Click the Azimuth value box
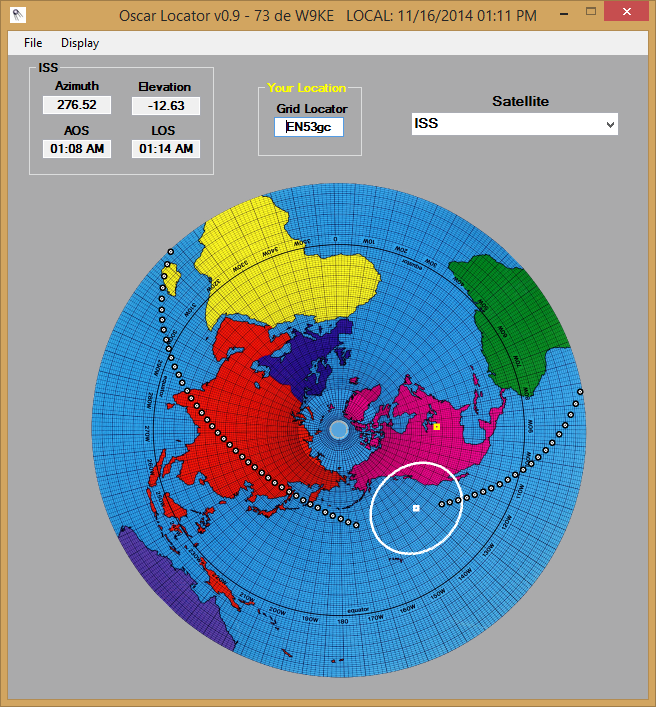 pos(77,105)
